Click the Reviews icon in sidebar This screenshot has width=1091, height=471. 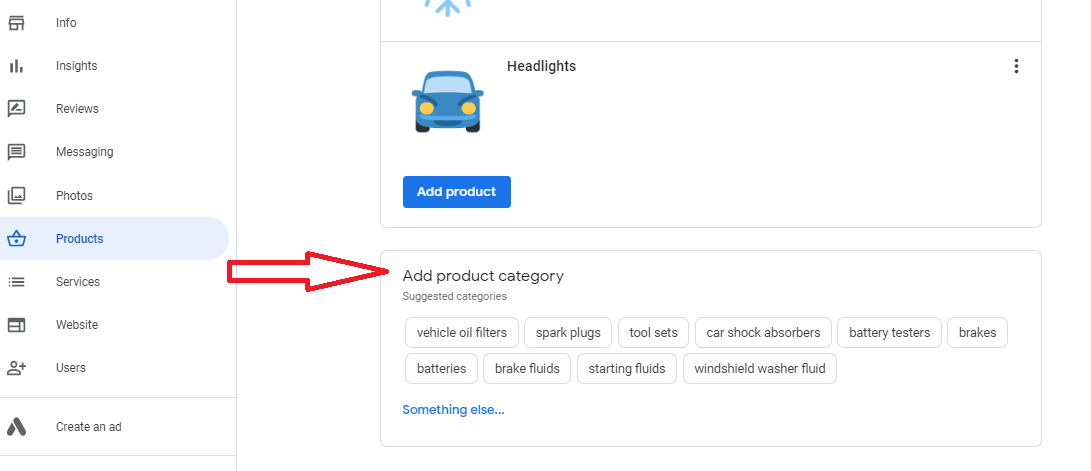tap(16, 109)
